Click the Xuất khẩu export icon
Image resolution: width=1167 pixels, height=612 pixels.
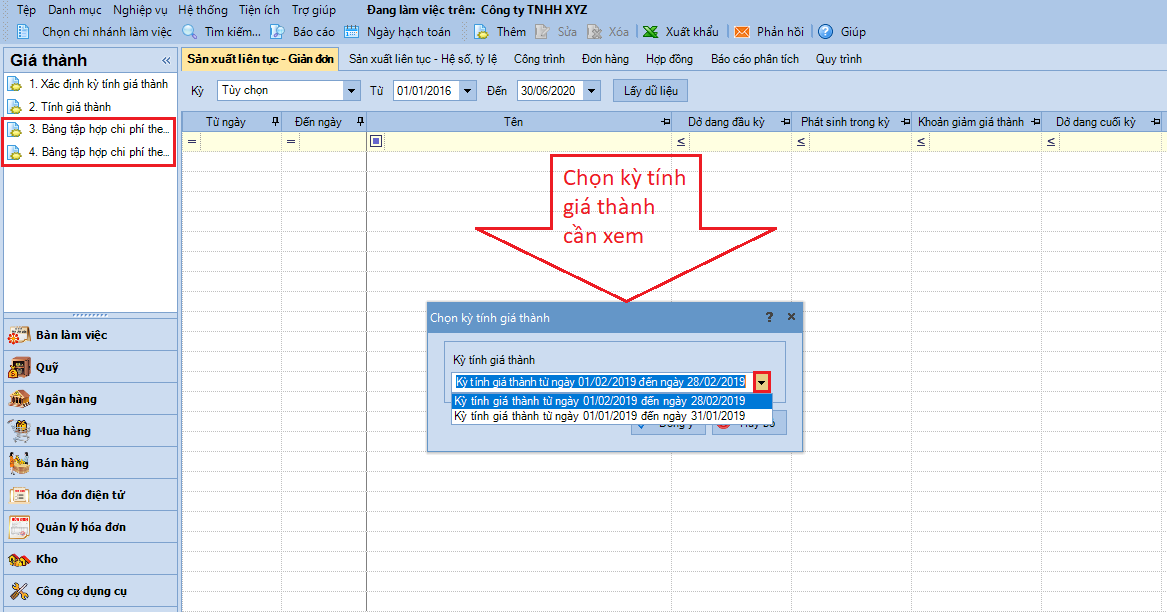(x=650, y=32)
